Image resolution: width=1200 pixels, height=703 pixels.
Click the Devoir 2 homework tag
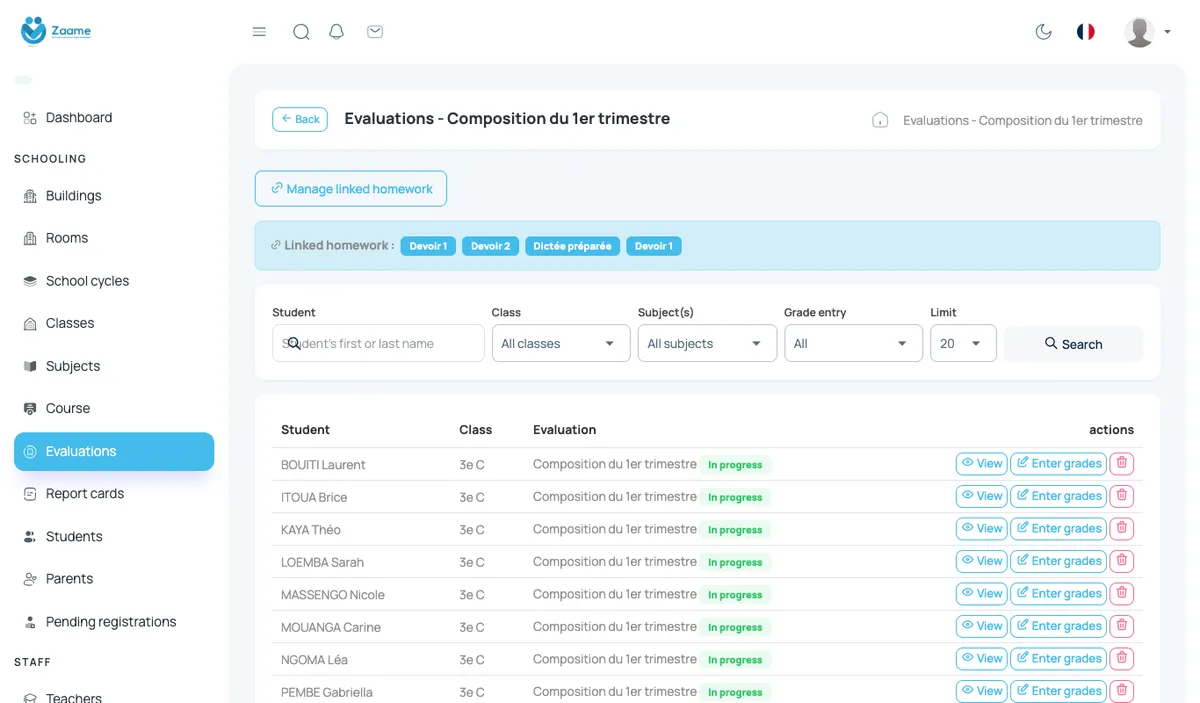pyautogui.click(x=490, y=246)
